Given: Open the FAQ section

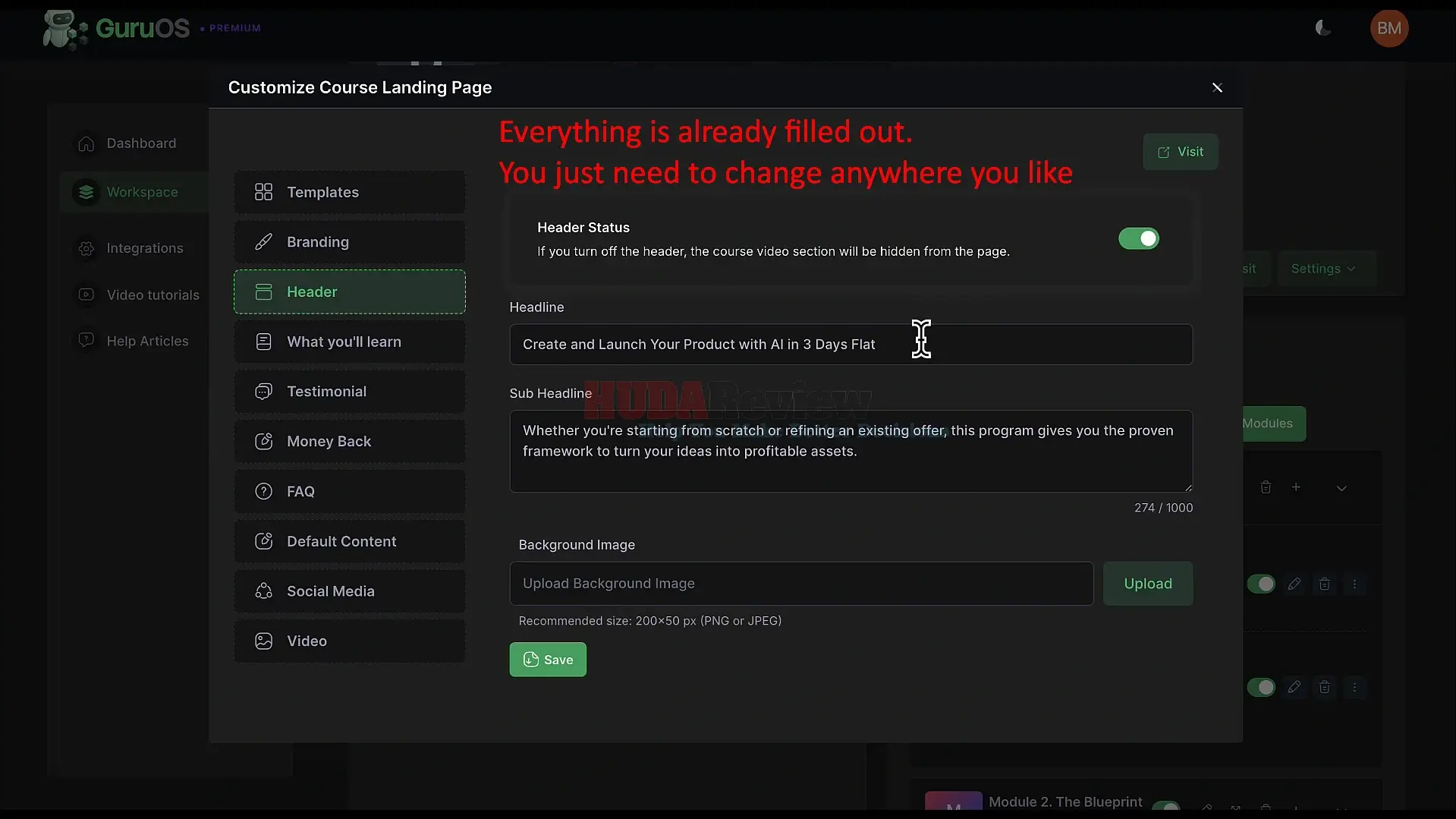Looking at the screenshot, I should [x=350, y=491].
